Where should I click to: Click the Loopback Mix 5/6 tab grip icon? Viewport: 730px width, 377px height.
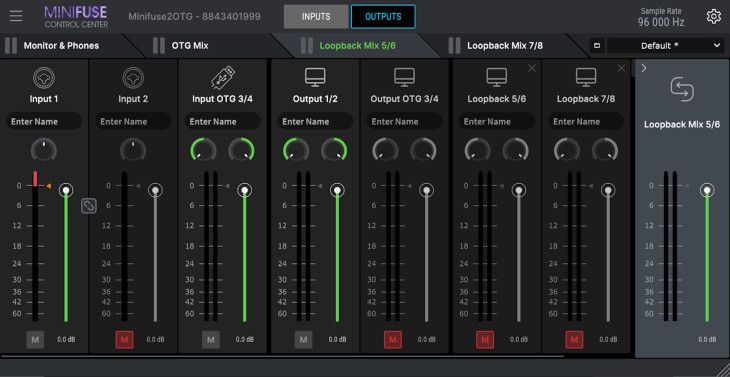307,46
